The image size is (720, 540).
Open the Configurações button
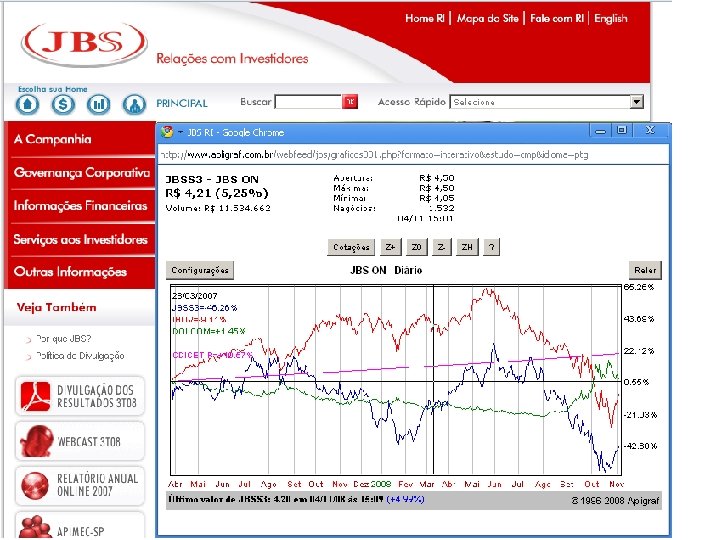tap(200, 270)
